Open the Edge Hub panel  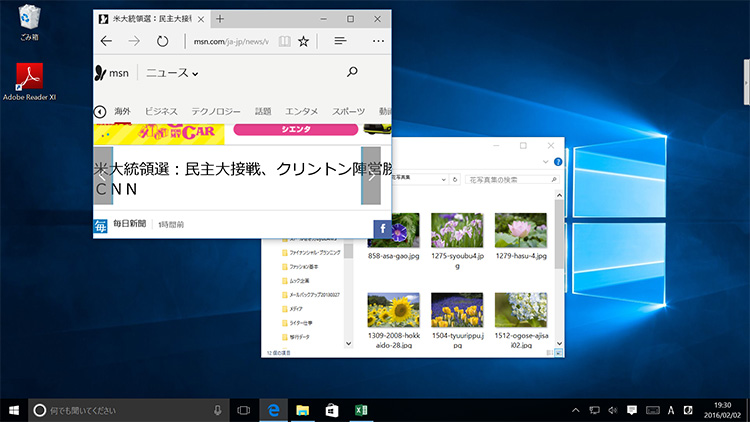(x=340, y=41)
